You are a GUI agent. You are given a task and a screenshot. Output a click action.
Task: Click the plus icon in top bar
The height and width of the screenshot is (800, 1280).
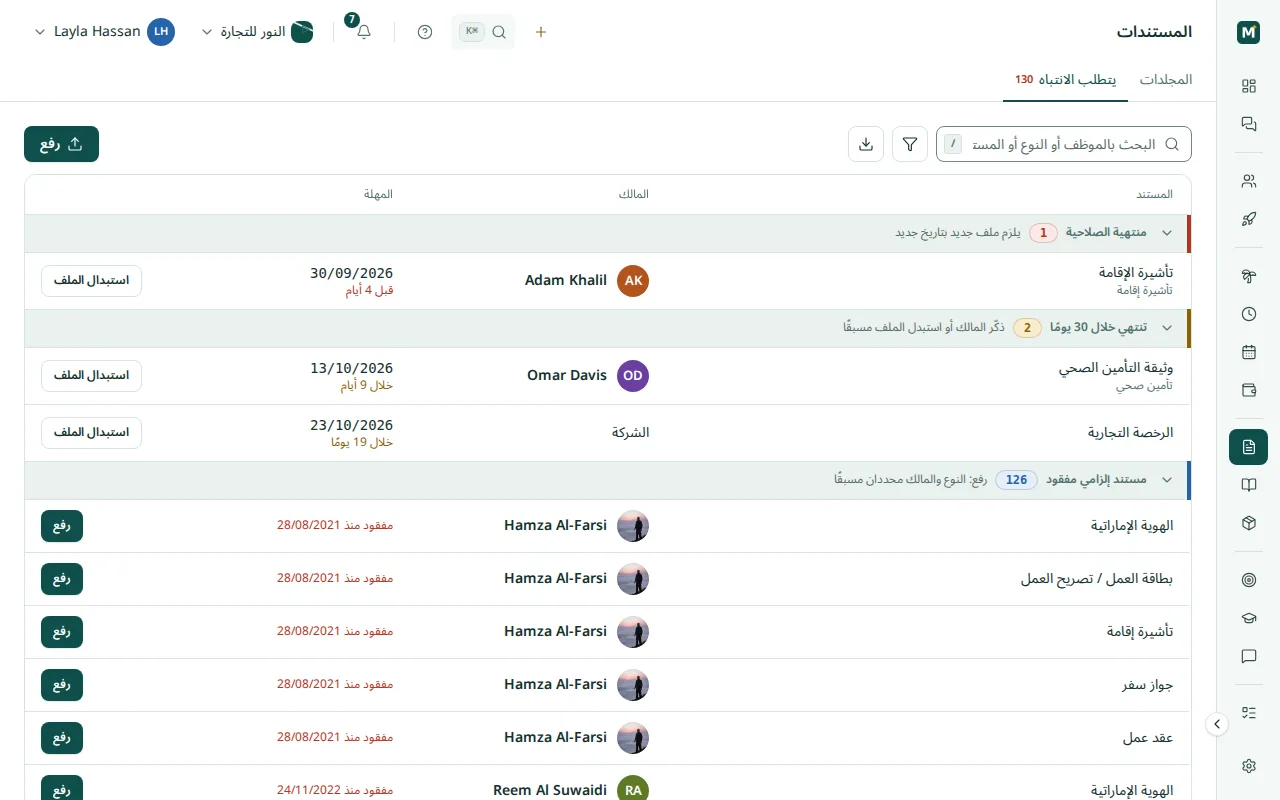541,32
